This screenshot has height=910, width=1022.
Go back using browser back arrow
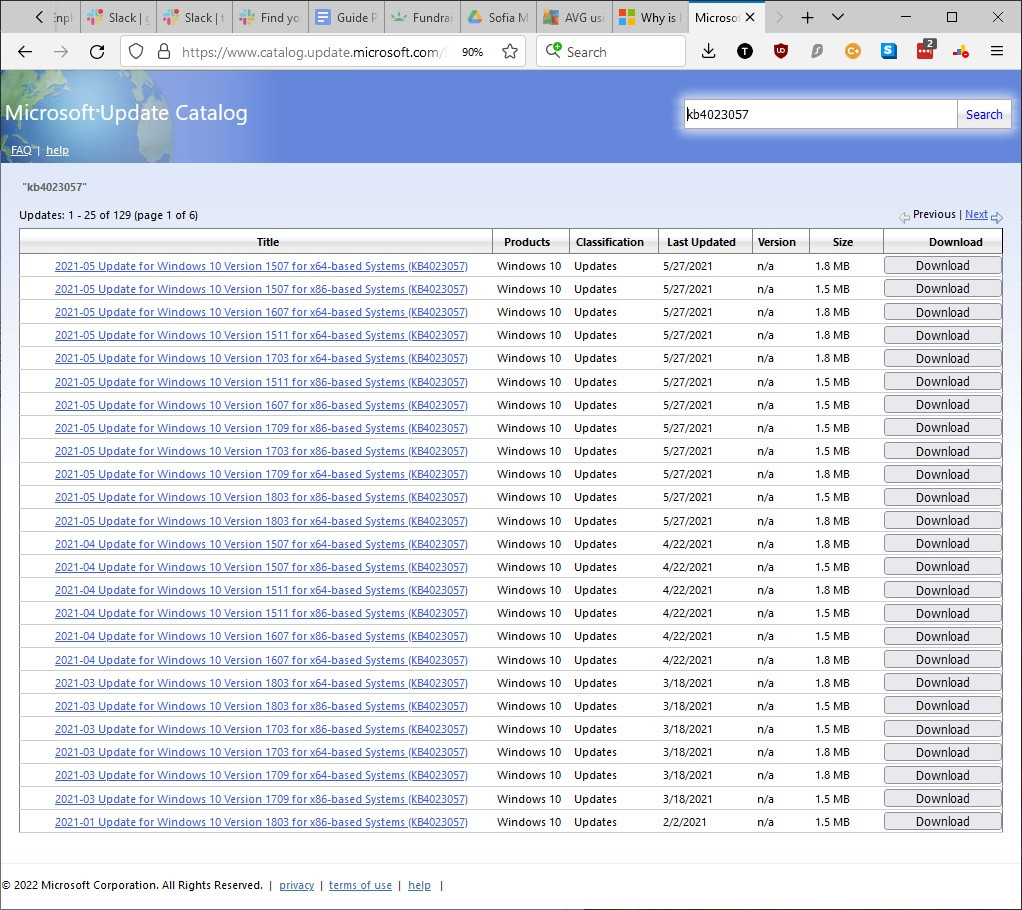coord(25,51)
